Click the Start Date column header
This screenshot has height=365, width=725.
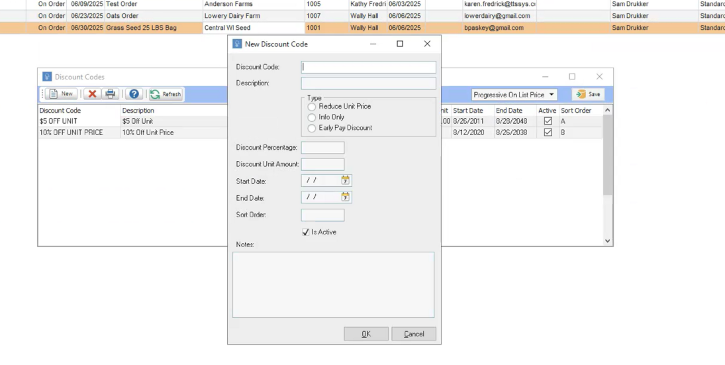[x=473, y=111]
